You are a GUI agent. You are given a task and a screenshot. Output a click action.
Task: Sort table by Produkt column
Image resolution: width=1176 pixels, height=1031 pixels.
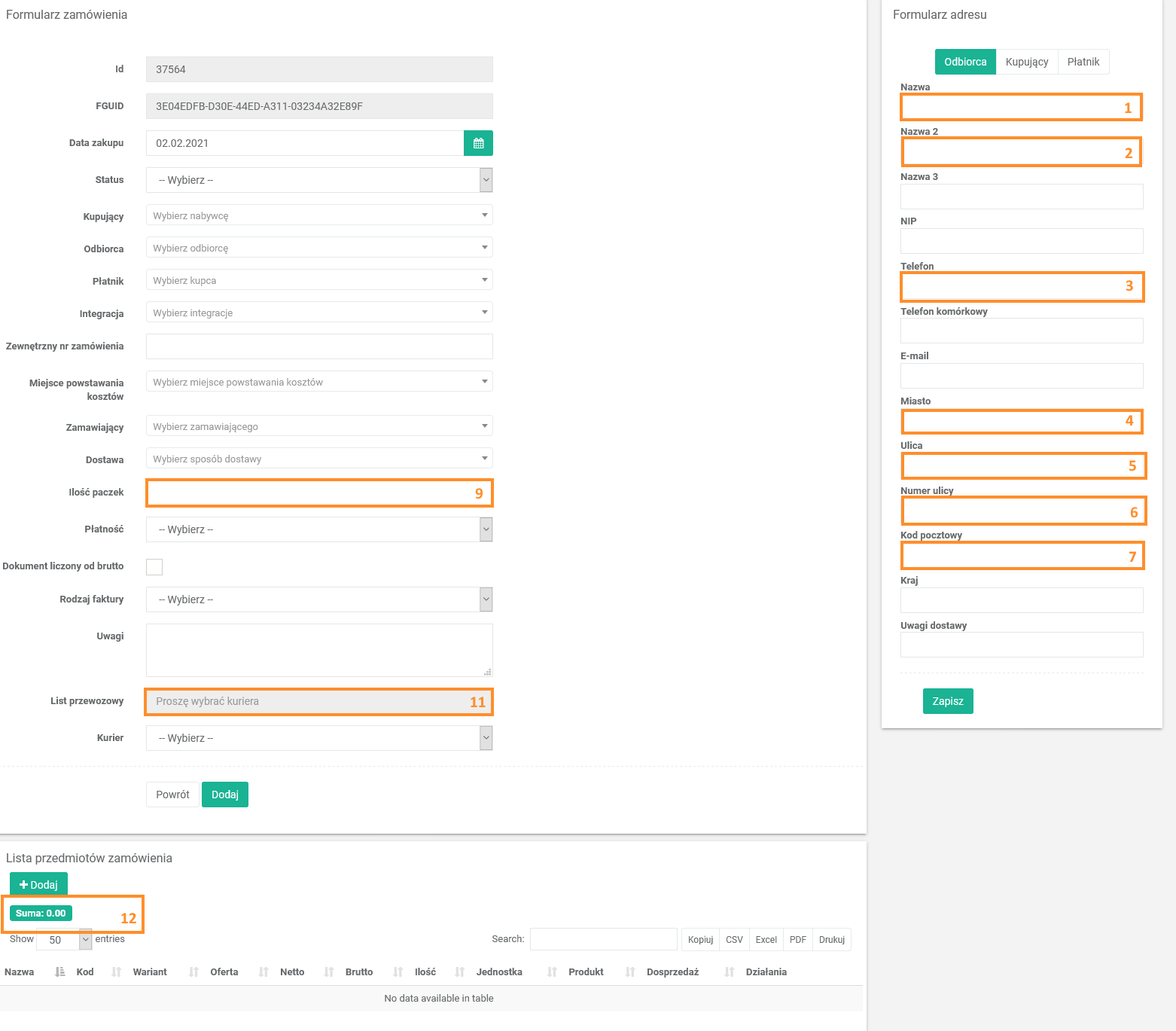[x=586, y=972]
